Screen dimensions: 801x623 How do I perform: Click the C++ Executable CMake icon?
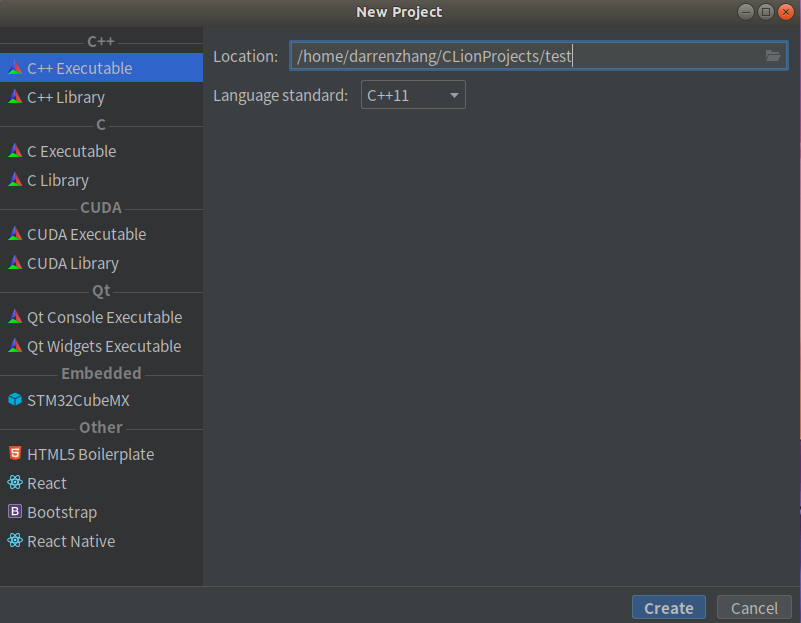(x=15, y=67)
